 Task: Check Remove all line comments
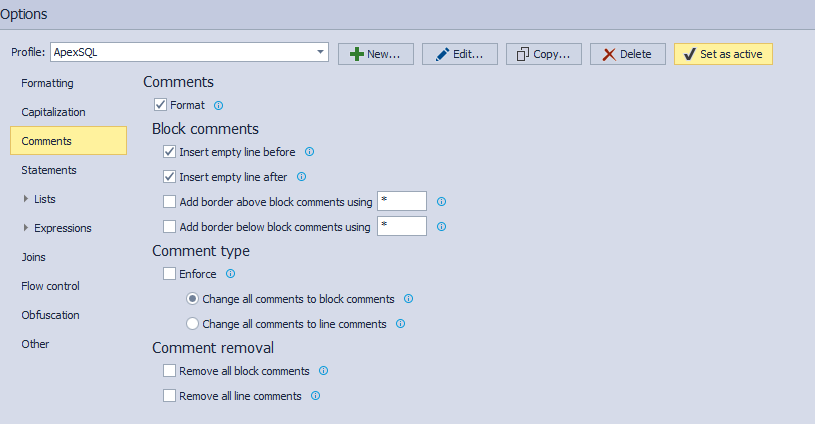point(169,396)
